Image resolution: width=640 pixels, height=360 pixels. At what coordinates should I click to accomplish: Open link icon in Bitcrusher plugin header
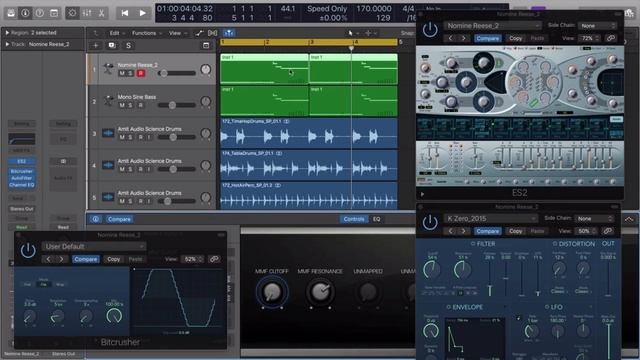pyautogui.click(x=214, y=259)
